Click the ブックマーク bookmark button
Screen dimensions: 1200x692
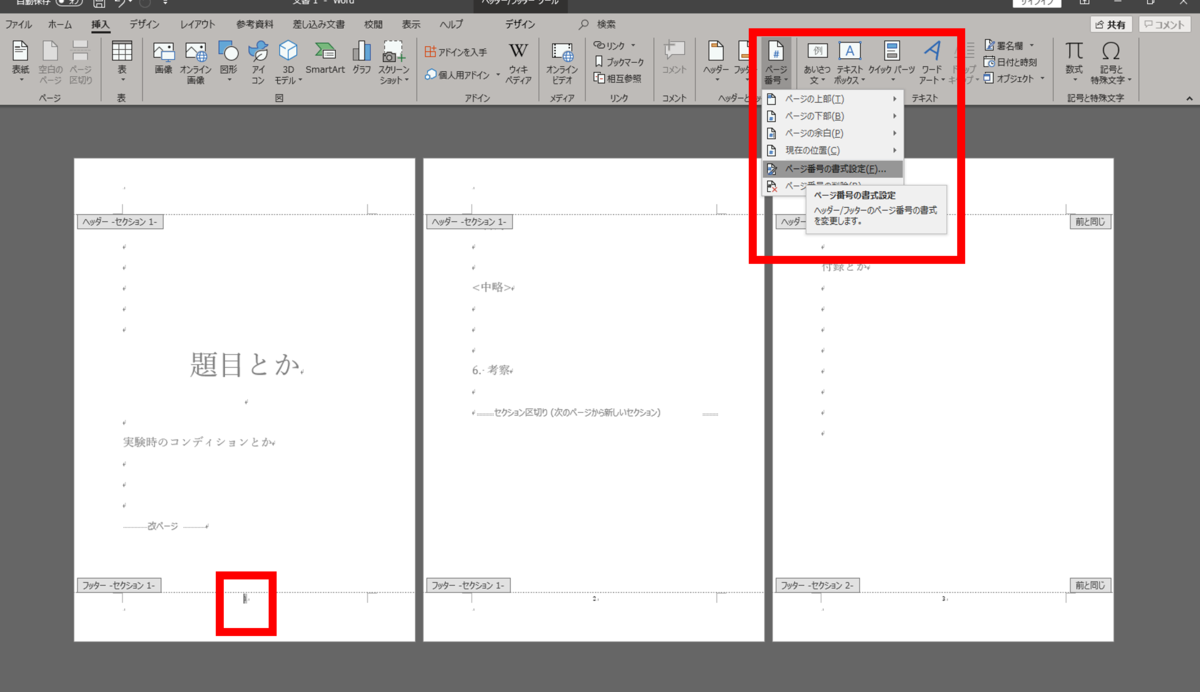click(x=620, y=61)
